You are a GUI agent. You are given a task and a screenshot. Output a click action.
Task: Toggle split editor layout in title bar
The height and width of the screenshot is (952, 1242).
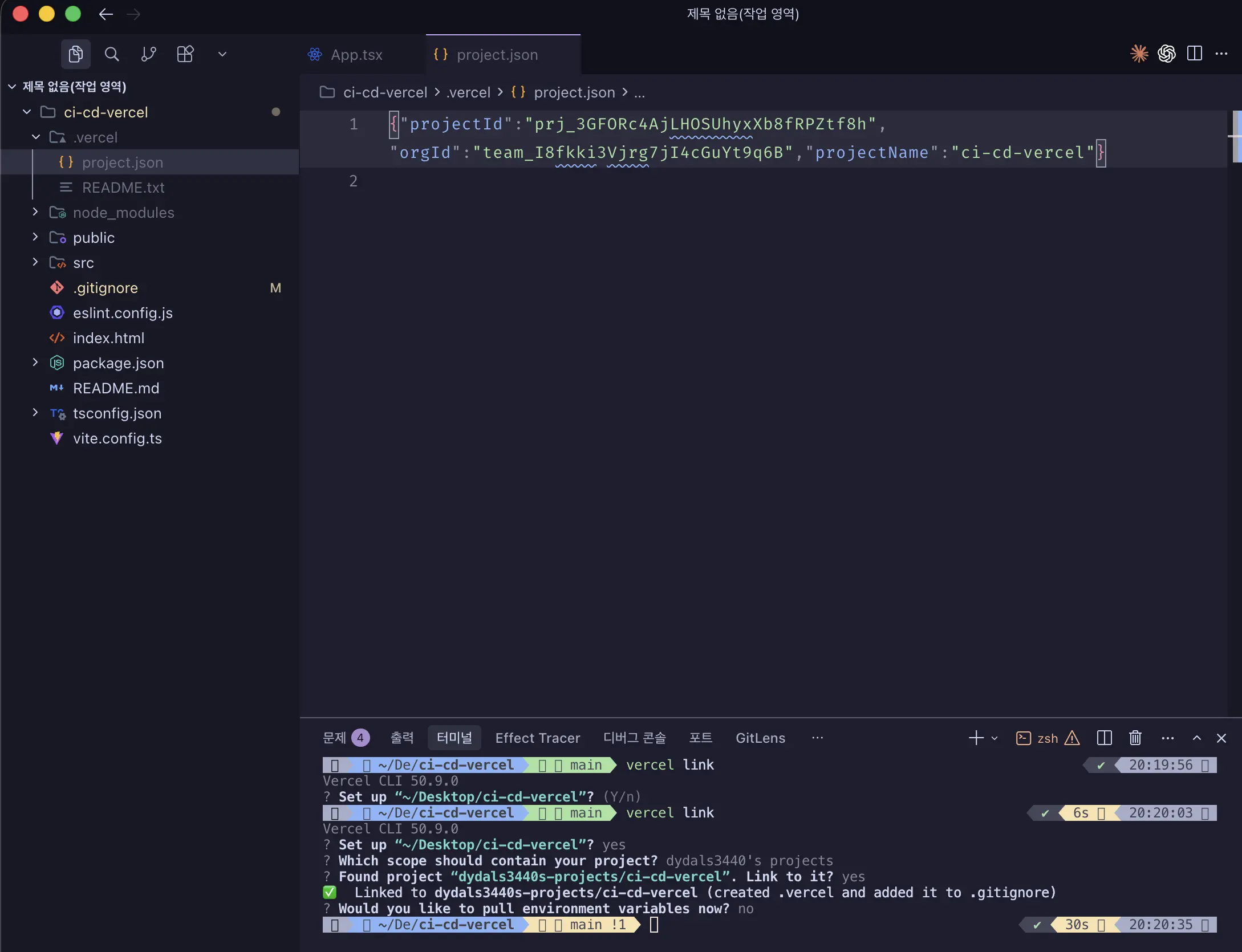tap(1195, 54)
